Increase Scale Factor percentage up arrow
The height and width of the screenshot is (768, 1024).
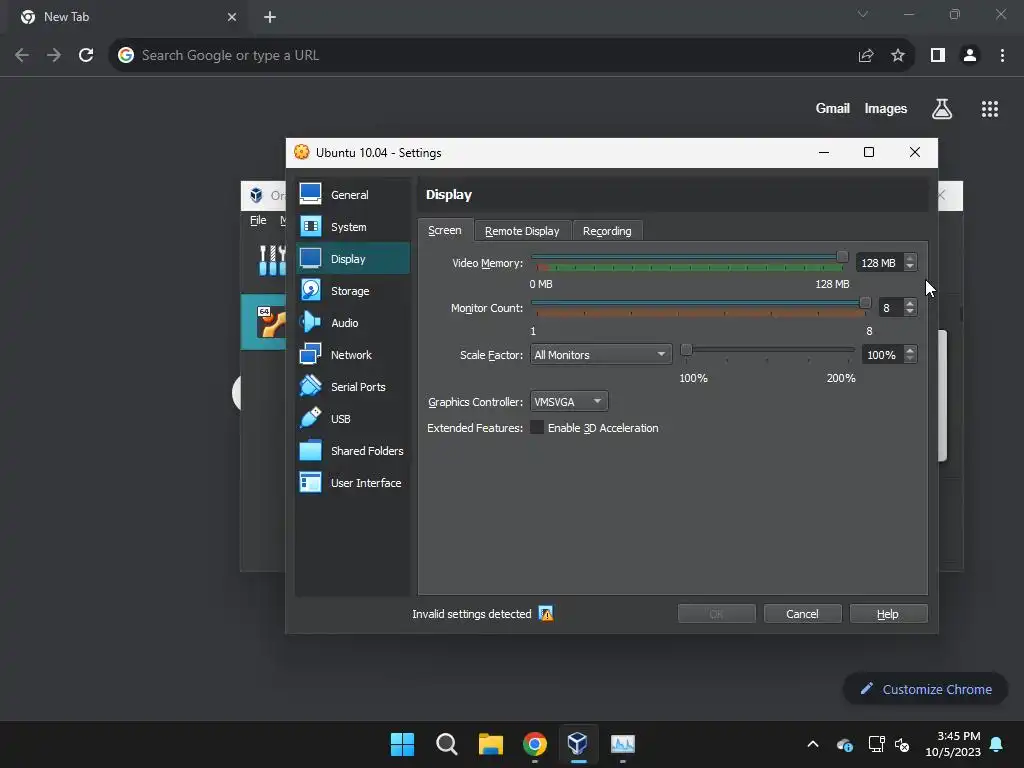pyautogui.click(x=910, y=351)
